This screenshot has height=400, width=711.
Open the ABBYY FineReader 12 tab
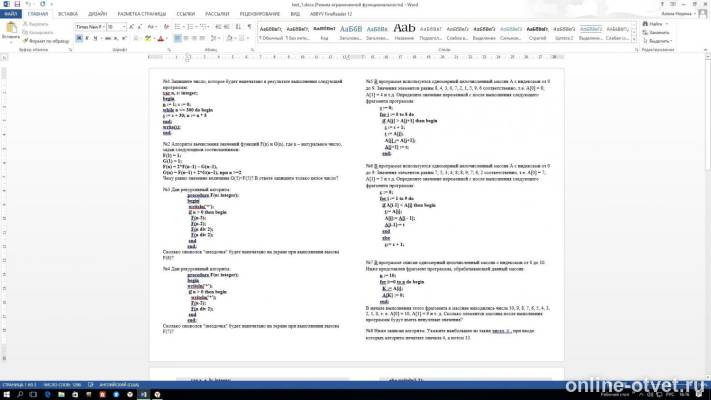coord(331,14)
